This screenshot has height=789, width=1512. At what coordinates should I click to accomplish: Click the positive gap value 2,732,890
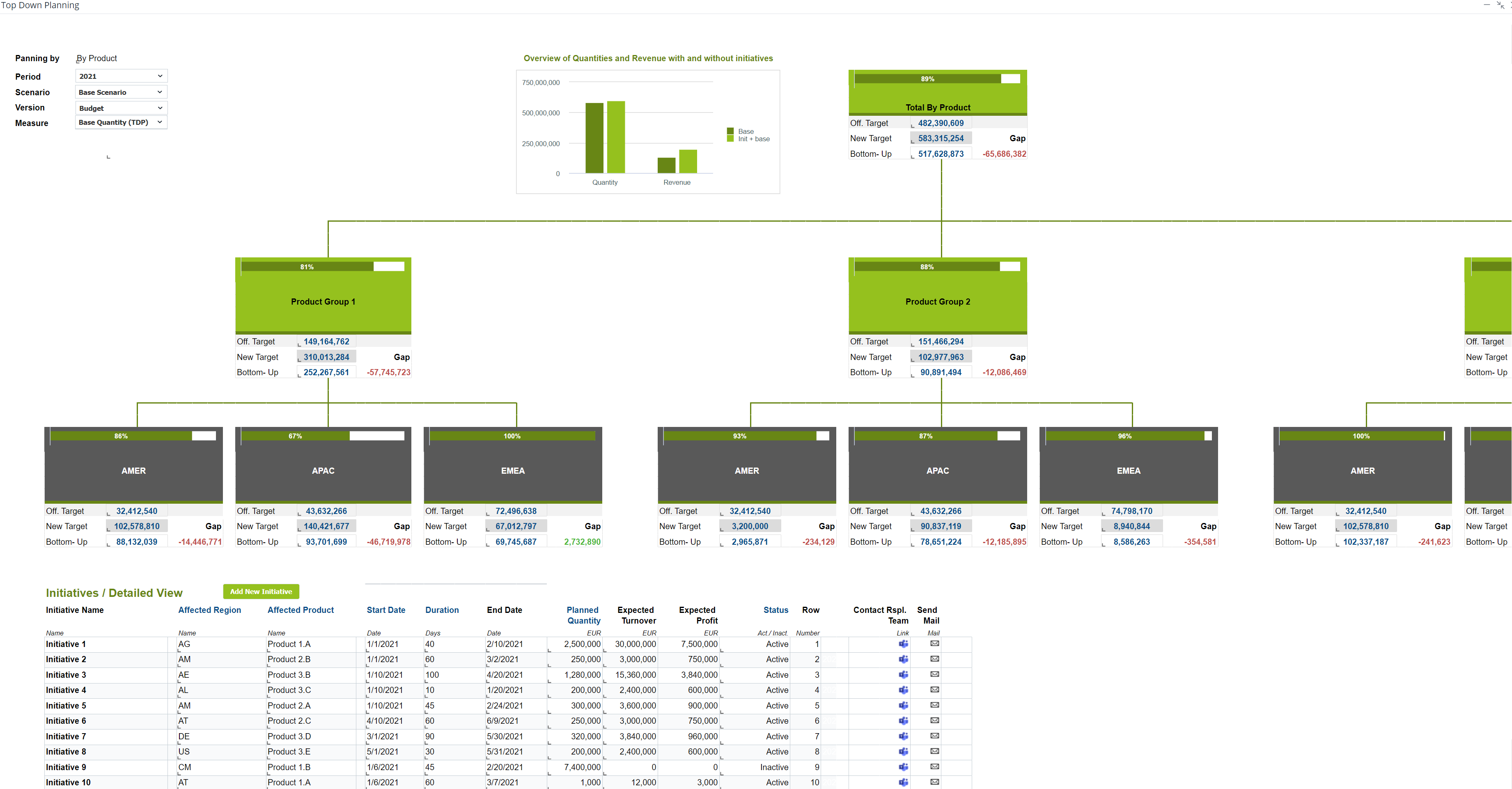click(x=582, y=542)
